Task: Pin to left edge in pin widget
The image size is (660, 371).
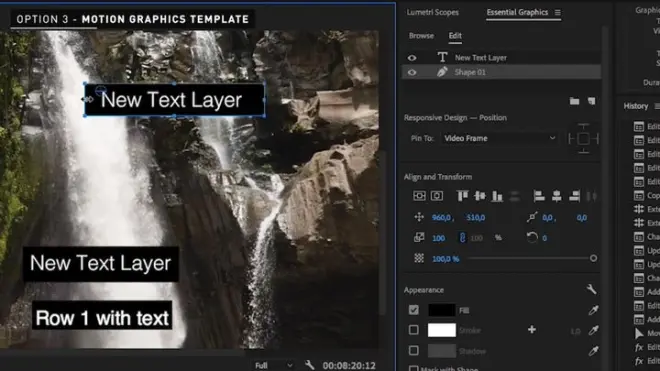Action: tap(571, 138)
